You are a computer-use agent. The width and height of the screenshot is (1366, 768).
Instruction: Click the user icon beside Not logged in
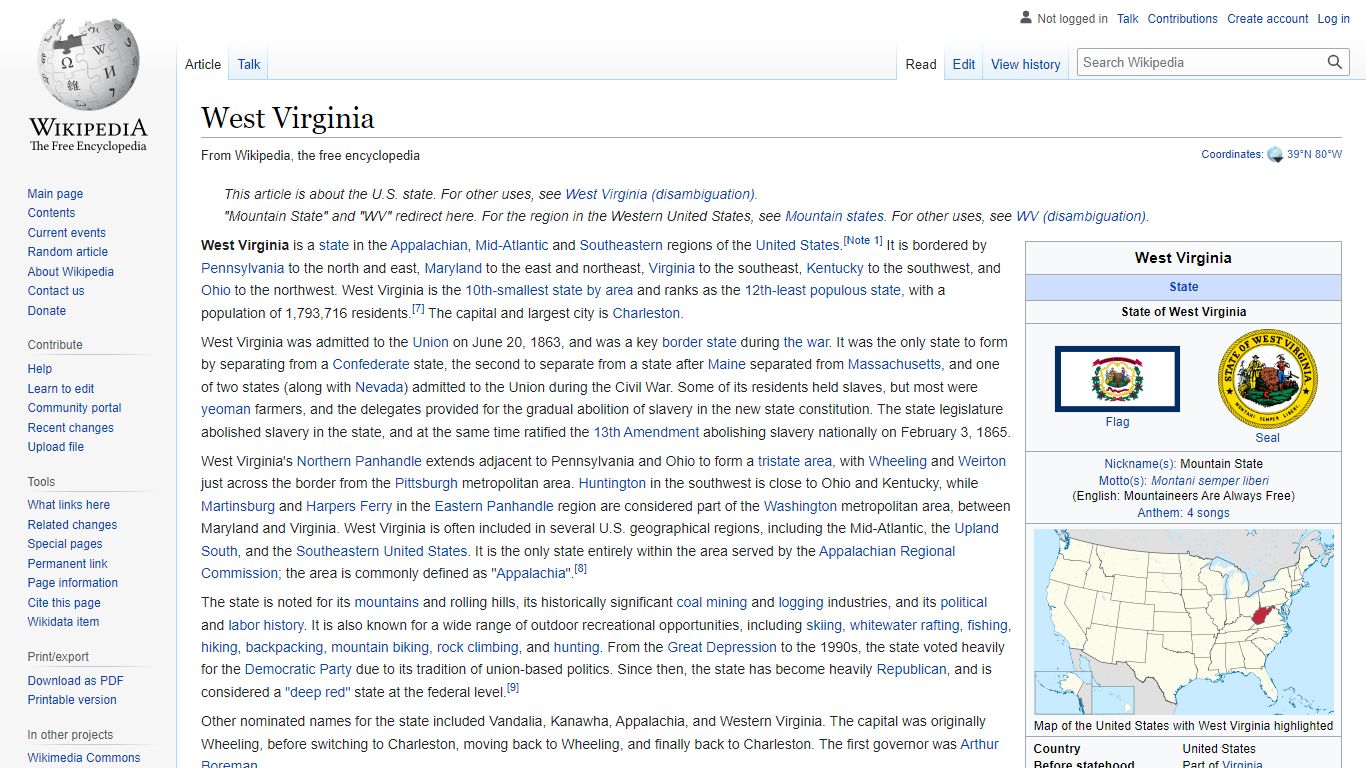[1025, 17]
